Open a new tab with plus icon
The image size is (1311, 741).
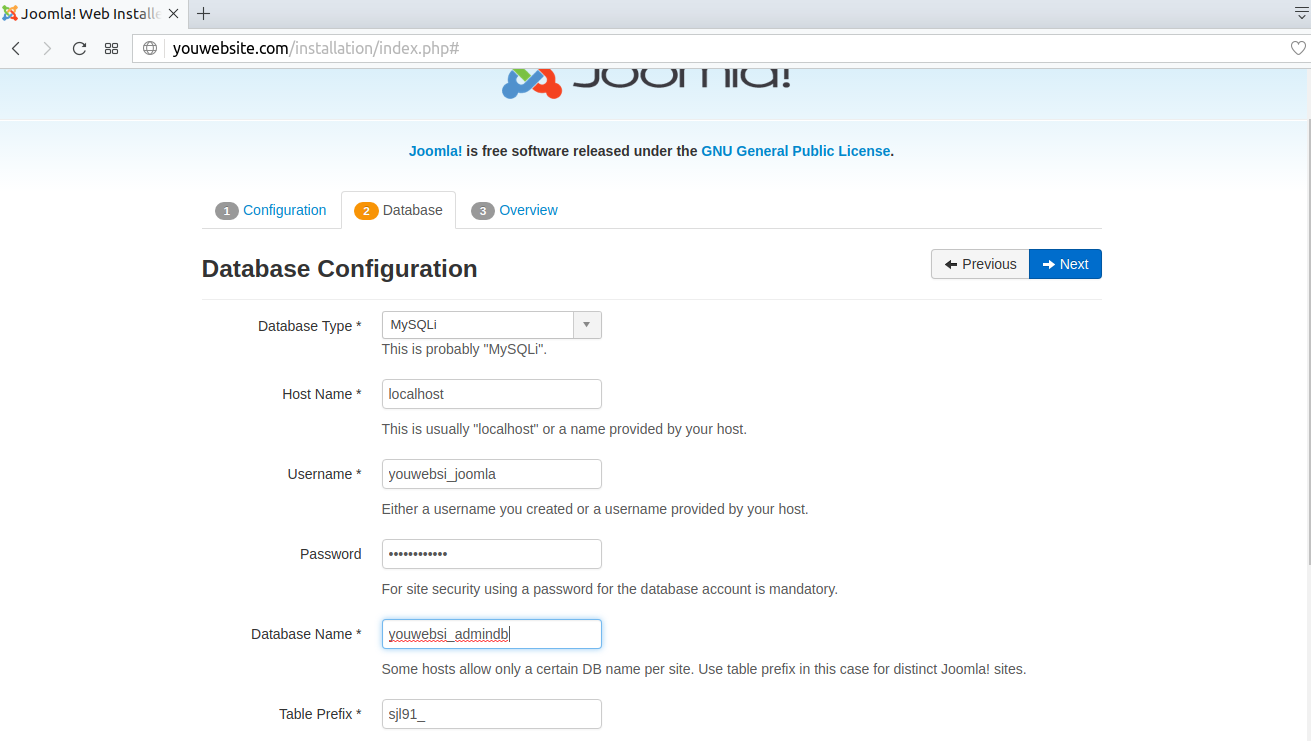(204, 14)
